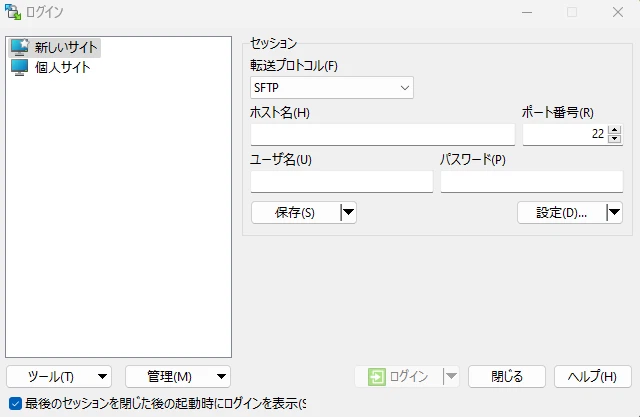Image resolution: width=640 pixels, height=417 pixels.
Task: Click the green login arrow icon
Action: click(376, 377)
